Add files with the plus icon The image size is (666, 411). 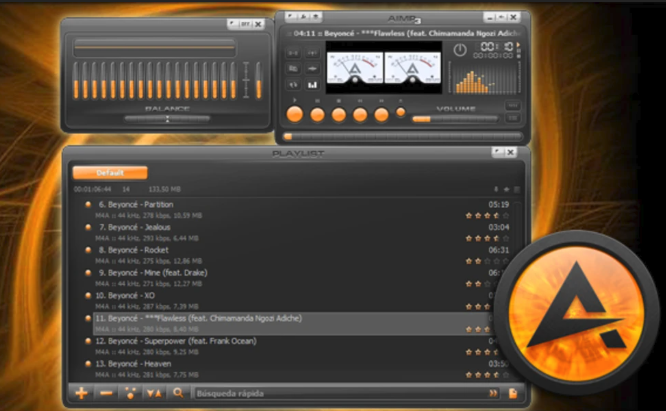pyautogui.click(x=82, y=393)
